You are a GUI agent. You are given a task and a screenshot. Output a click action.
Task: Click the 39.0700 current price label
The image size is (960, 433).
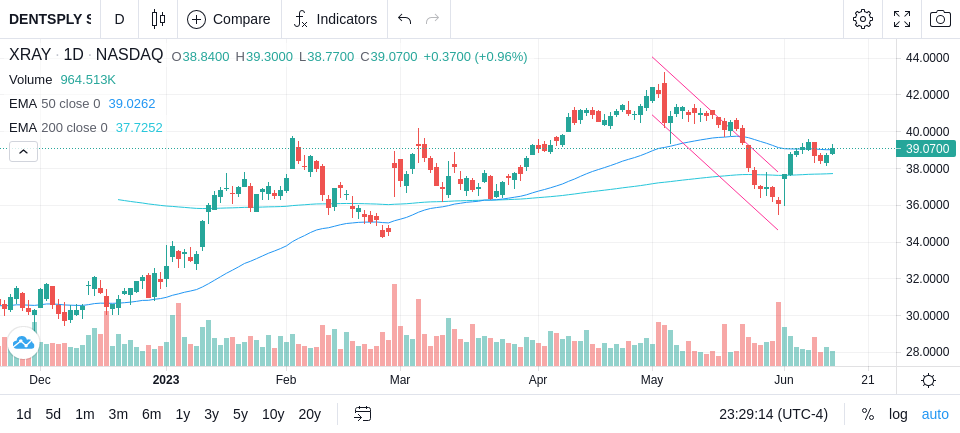(x=926, y=149)
